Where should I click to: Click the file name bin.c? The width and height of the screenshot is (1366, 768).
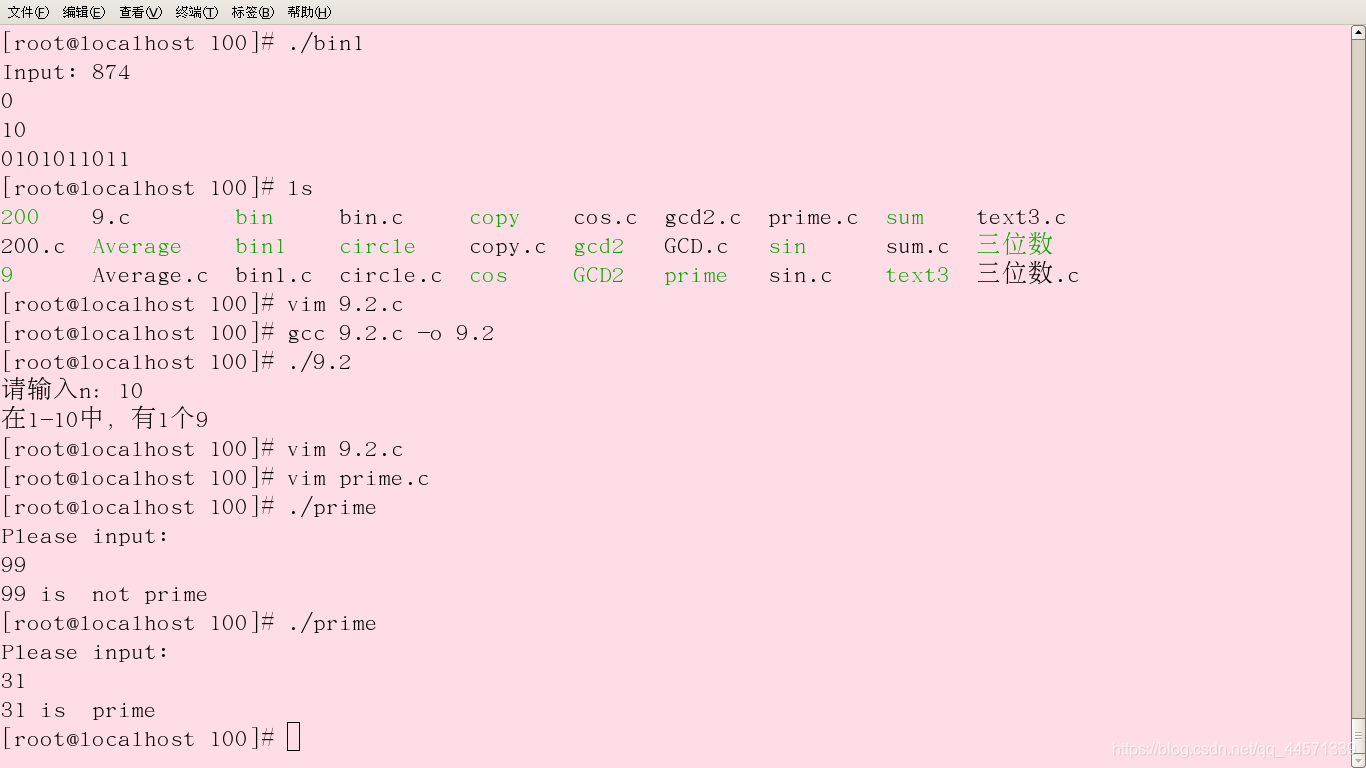[x=371, y=218]
